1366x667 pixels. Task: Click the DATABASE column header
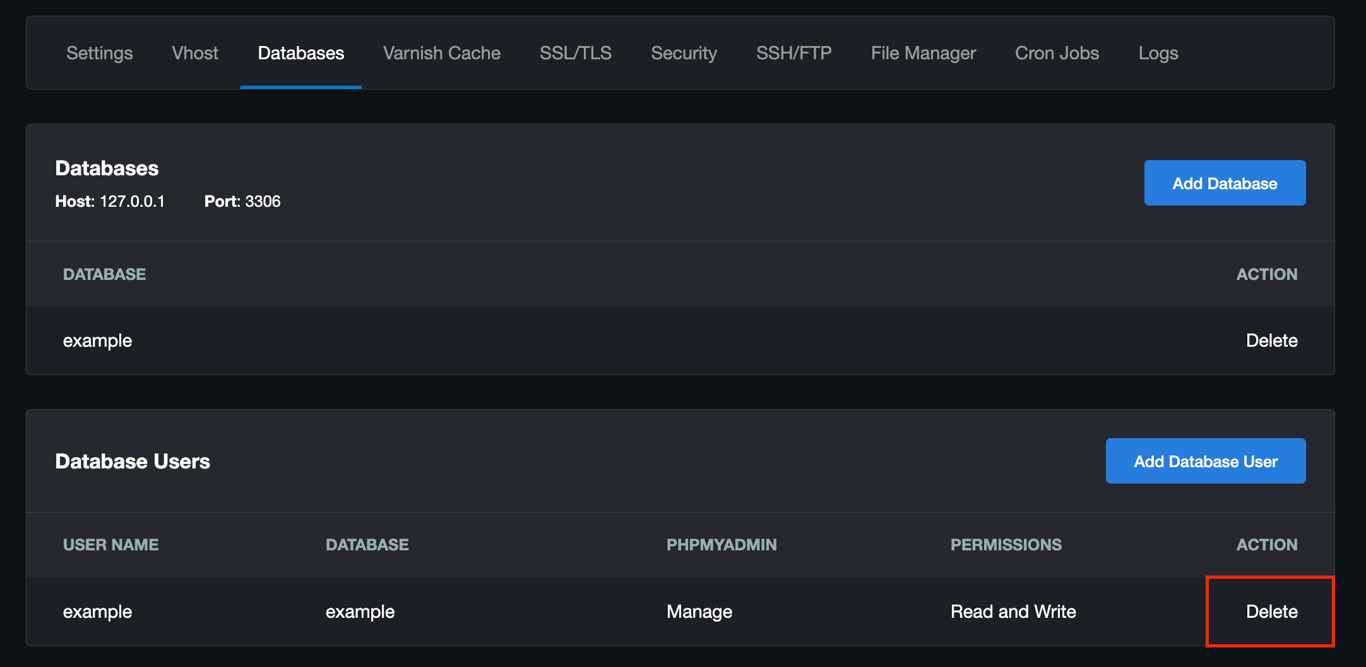[x=366, y=544]
